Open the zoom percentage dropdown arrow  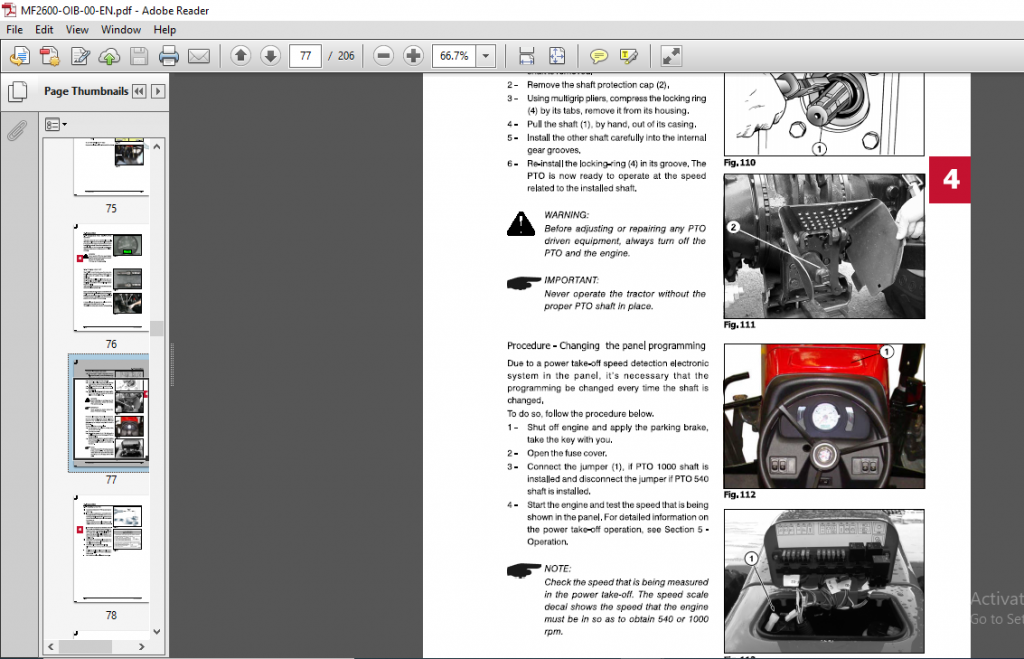pos(485,56)
